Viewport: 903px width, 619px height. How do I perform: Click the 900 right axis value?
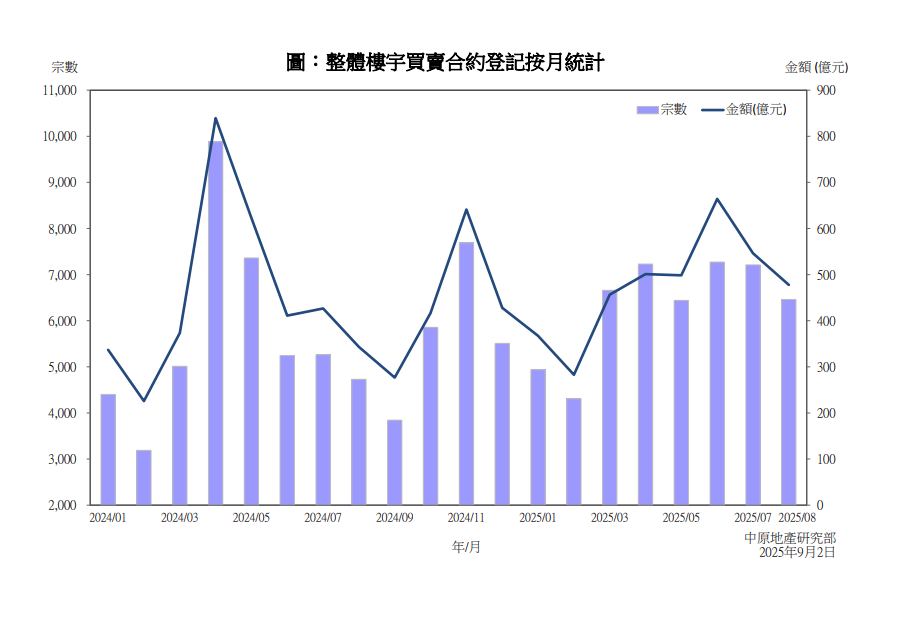tap(827, 90)
